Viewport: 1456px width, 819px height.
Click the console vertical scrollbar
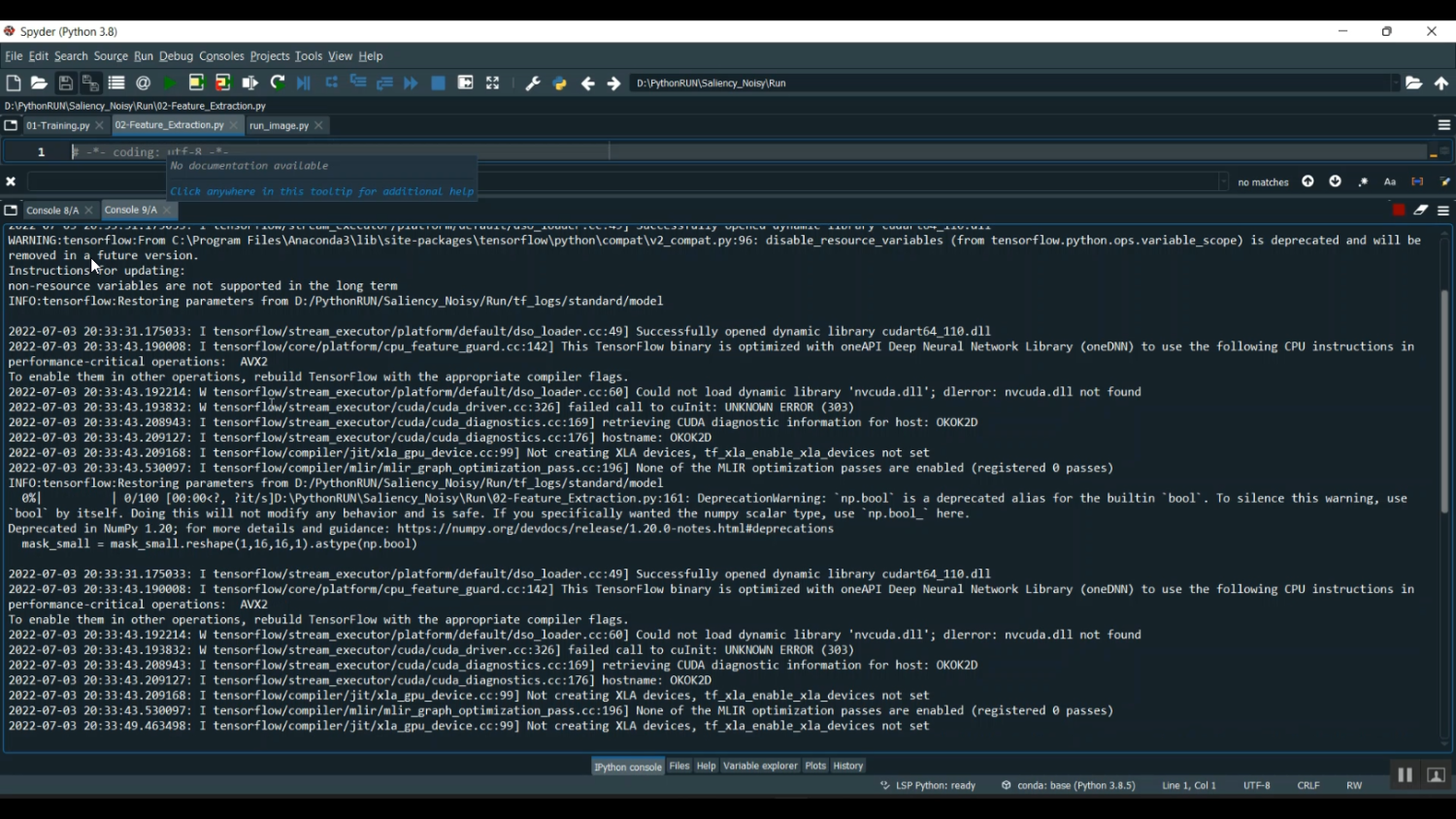(x=1444, y=398)
